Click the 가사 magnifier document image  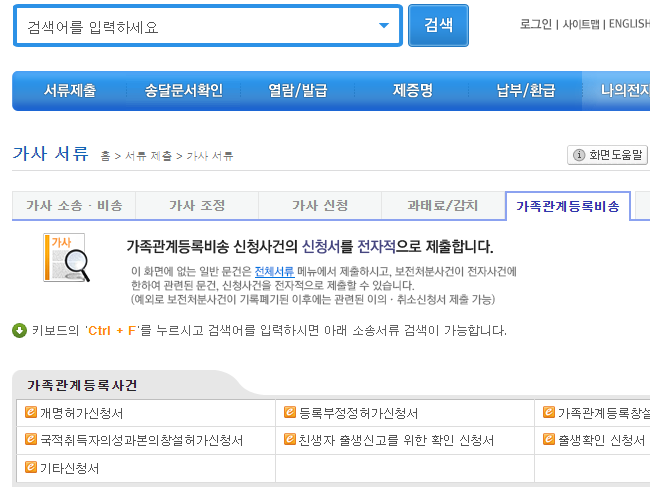[x=64, y=258]
